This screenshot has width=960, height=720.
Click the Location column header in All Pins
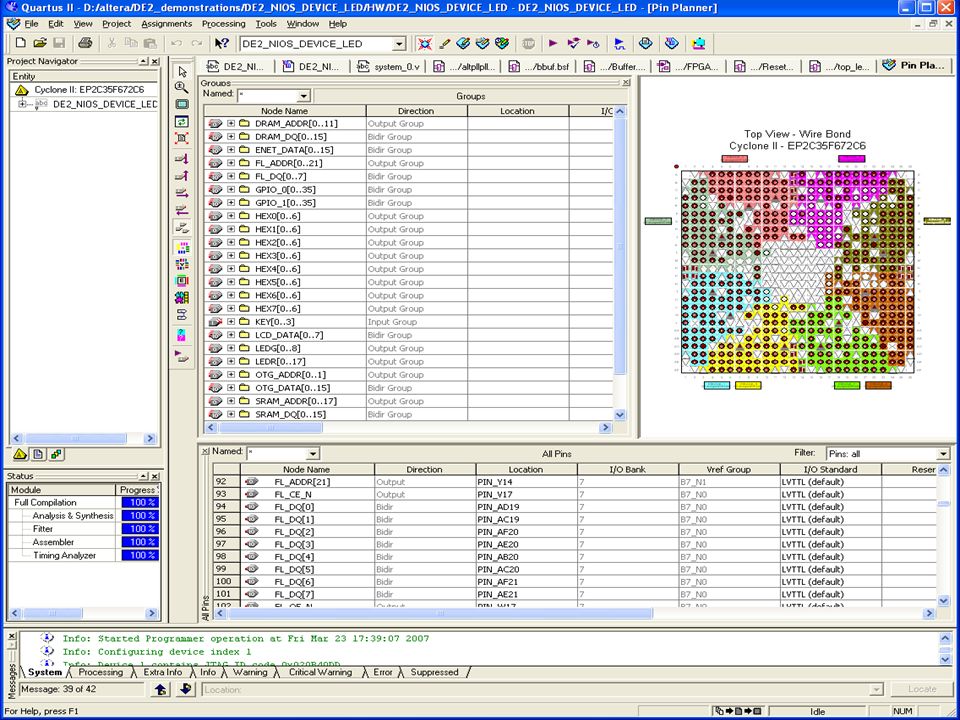[527, 470]
